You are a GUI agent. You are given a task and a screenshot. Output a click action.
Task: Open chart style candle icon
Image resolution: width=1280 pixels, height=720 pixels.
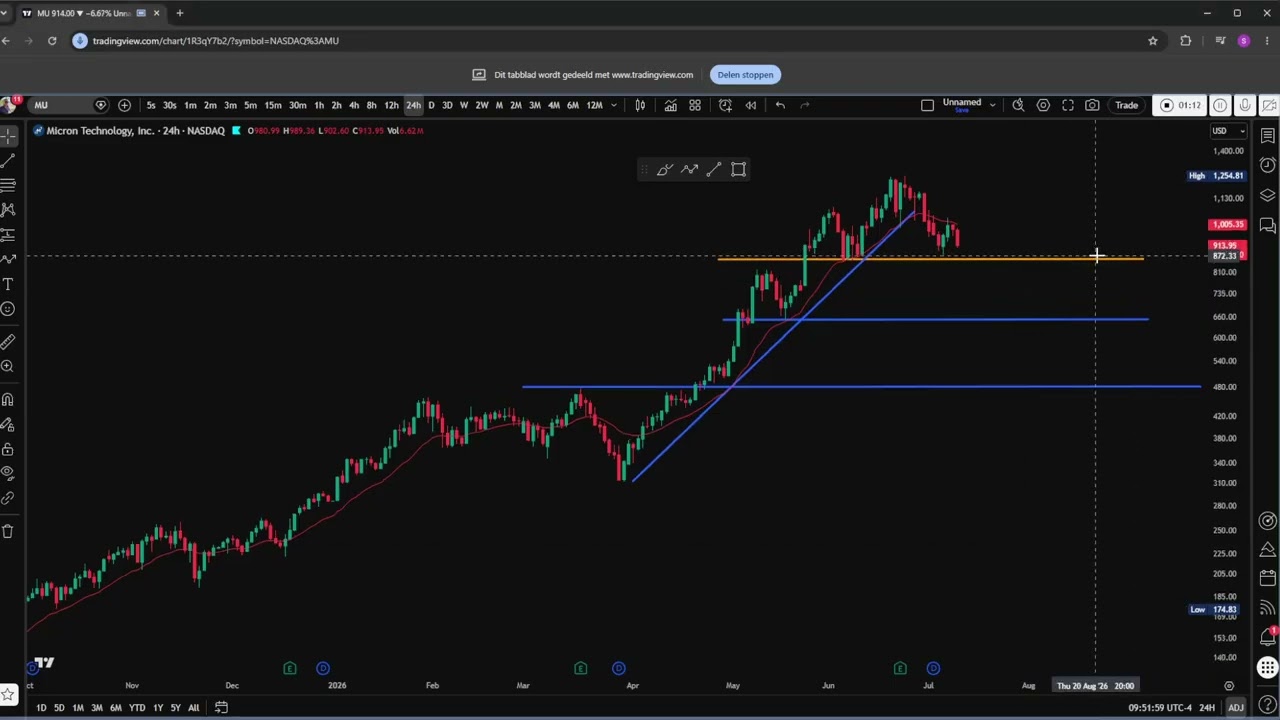(640, 105)
